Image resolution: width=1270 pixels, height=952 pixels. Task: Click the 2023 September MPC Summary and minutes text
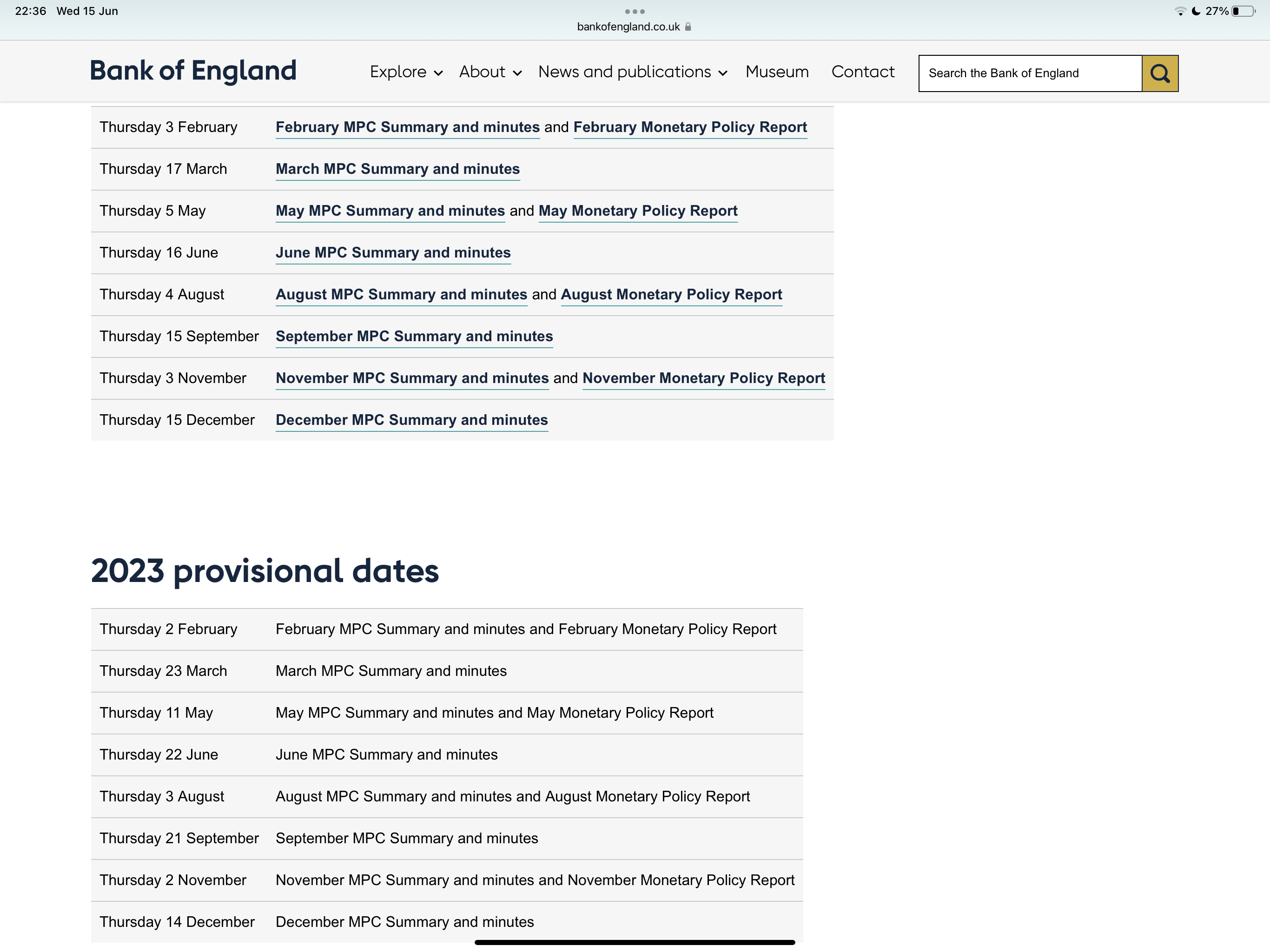pos(406,839)
